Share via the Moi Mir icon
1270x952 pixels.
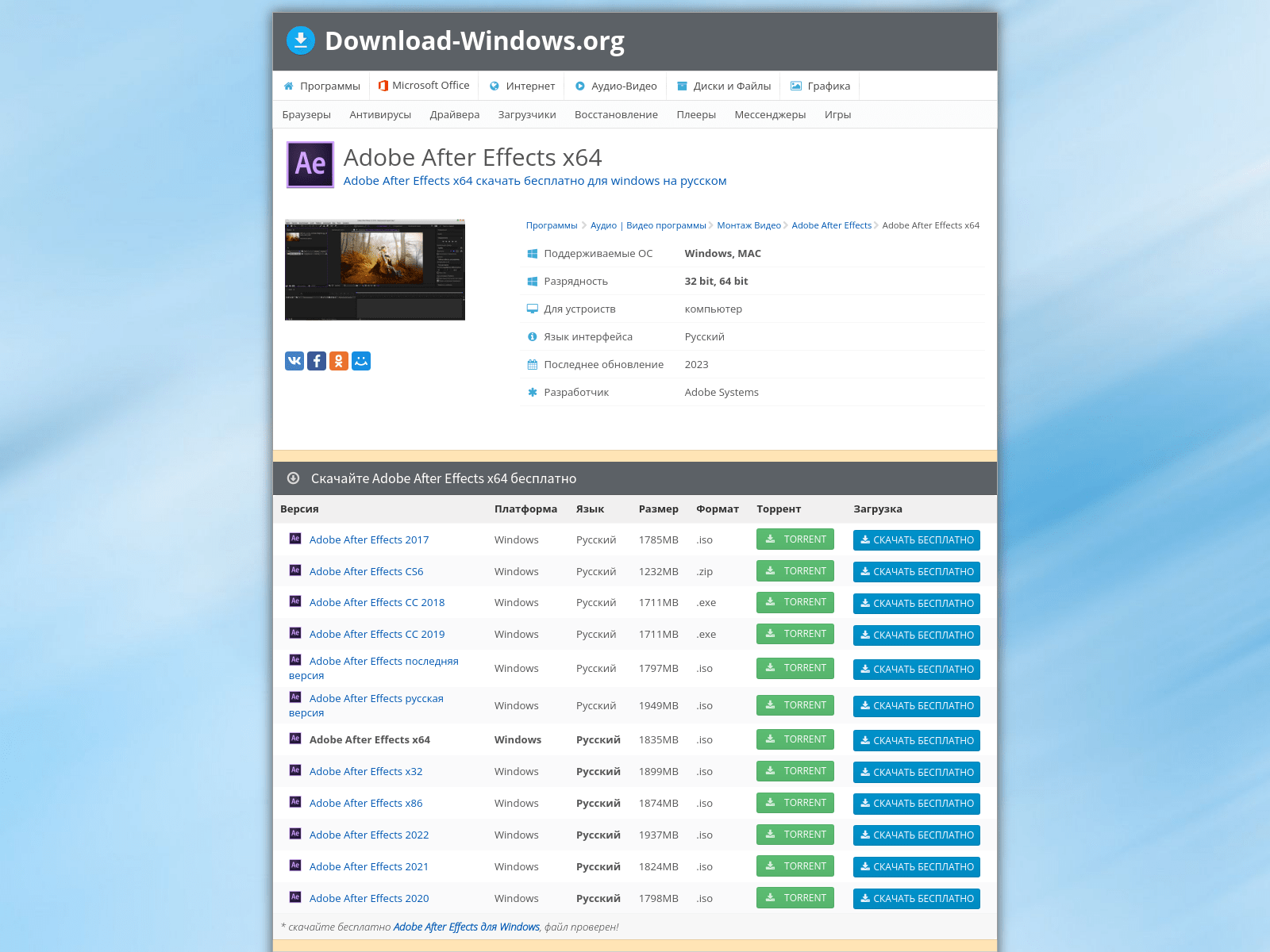(361, 361)
